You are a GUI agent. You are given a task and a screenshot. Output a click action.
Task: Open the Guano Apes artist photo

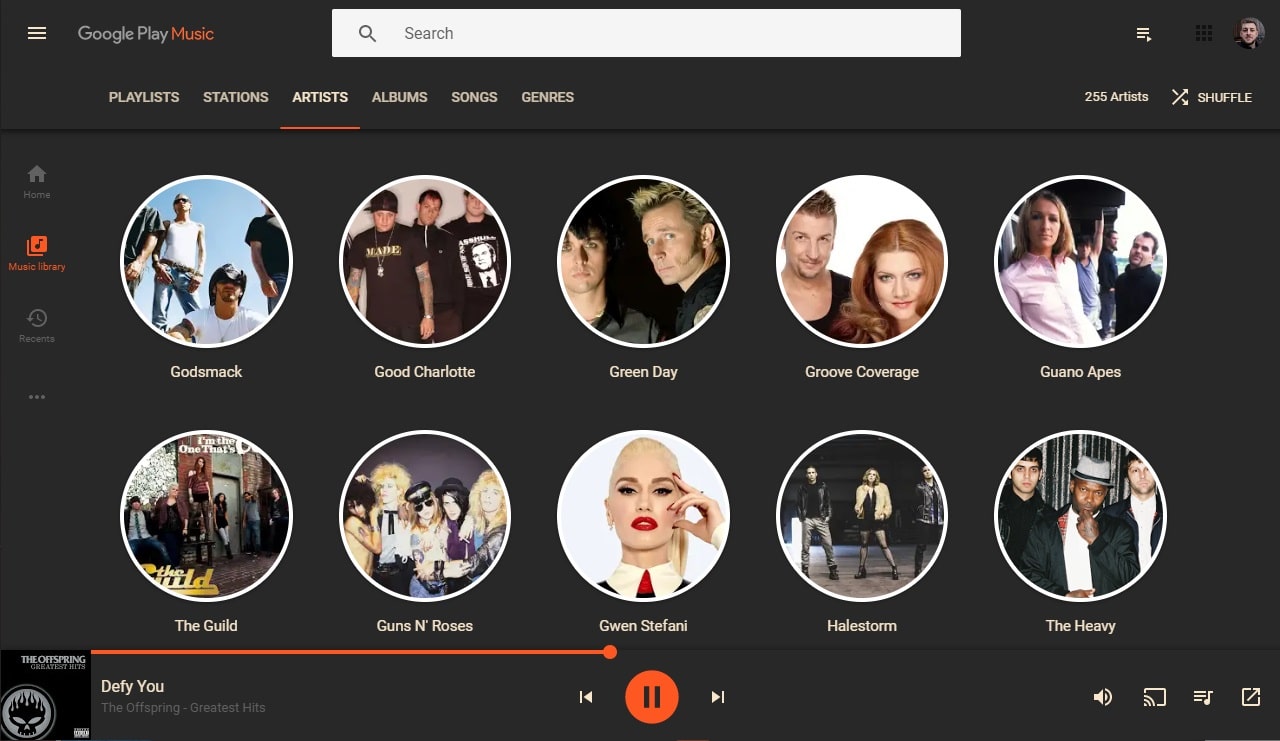1081,262
